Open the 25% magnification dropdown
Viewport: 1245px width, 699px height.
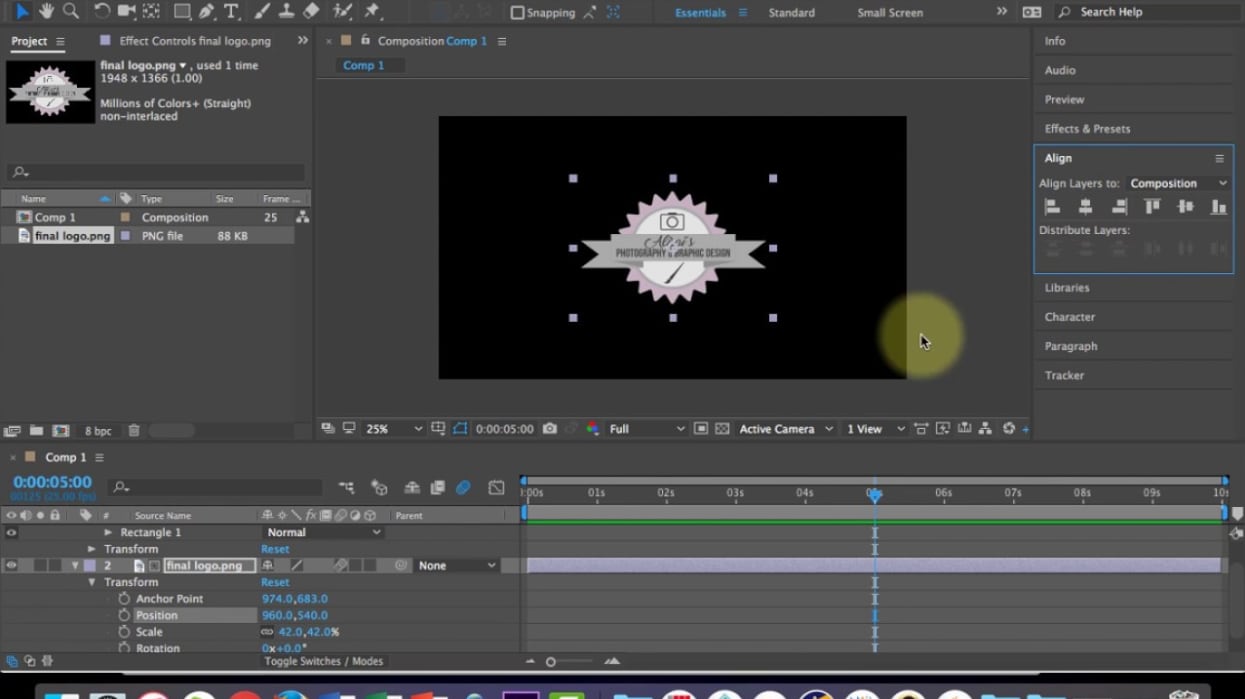click(393, 429)
